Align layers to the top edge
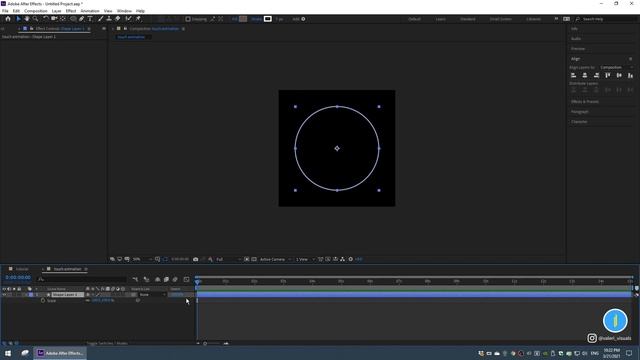Viewport: 640px width, 360px height. tap(608, 75)
